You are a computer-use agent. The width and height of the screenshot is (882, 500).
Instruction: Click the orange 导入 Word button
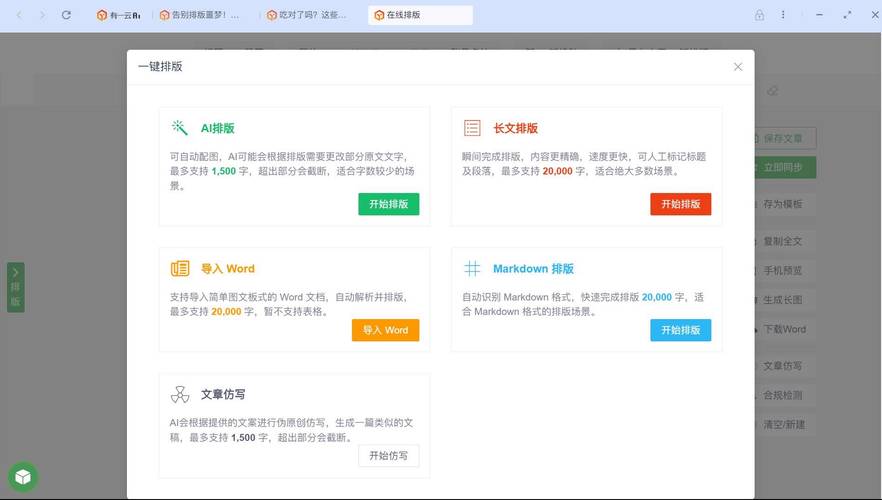385,330
